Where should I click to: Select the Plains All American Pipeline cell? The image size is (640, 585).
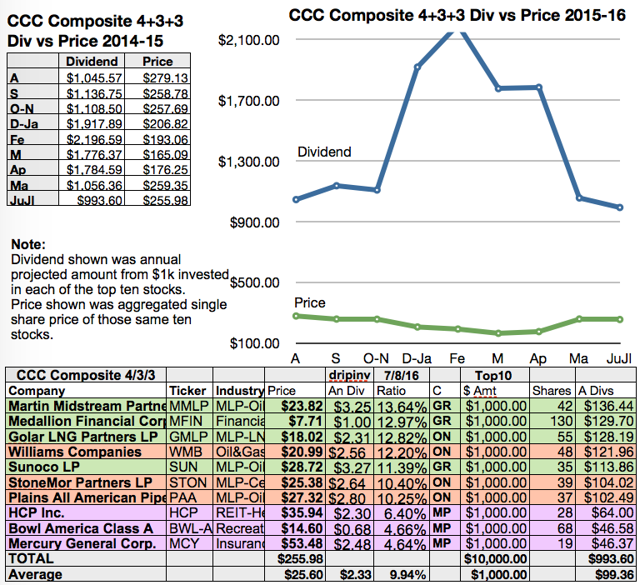click(86, 498)
